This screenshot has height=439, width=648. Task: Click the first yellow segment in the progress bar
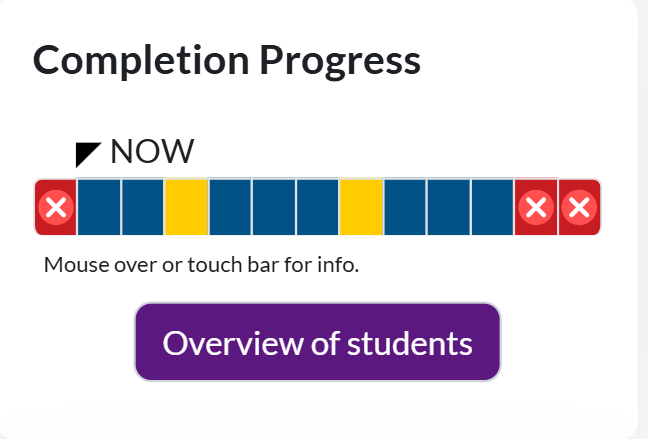tap(186, 208)
